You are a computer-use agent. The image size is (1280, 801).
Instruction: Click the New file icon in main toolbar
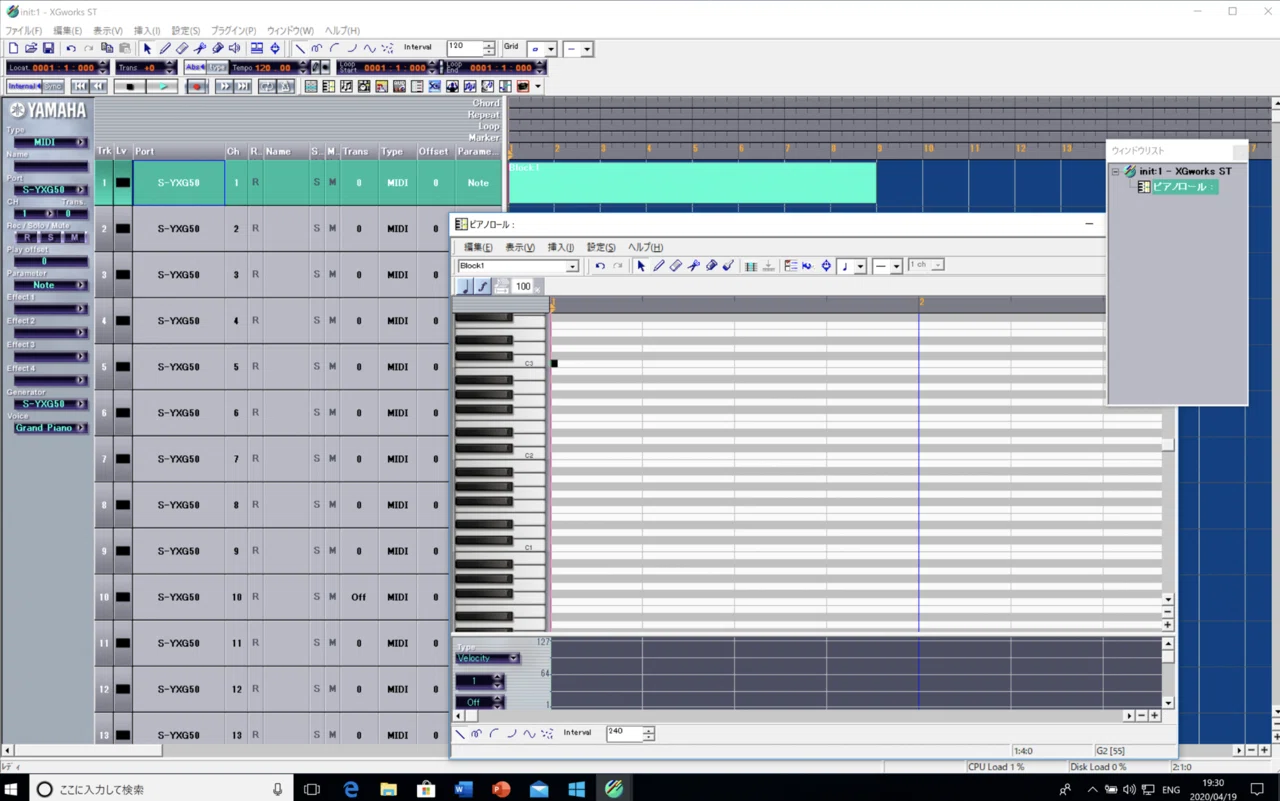(13, 48)
